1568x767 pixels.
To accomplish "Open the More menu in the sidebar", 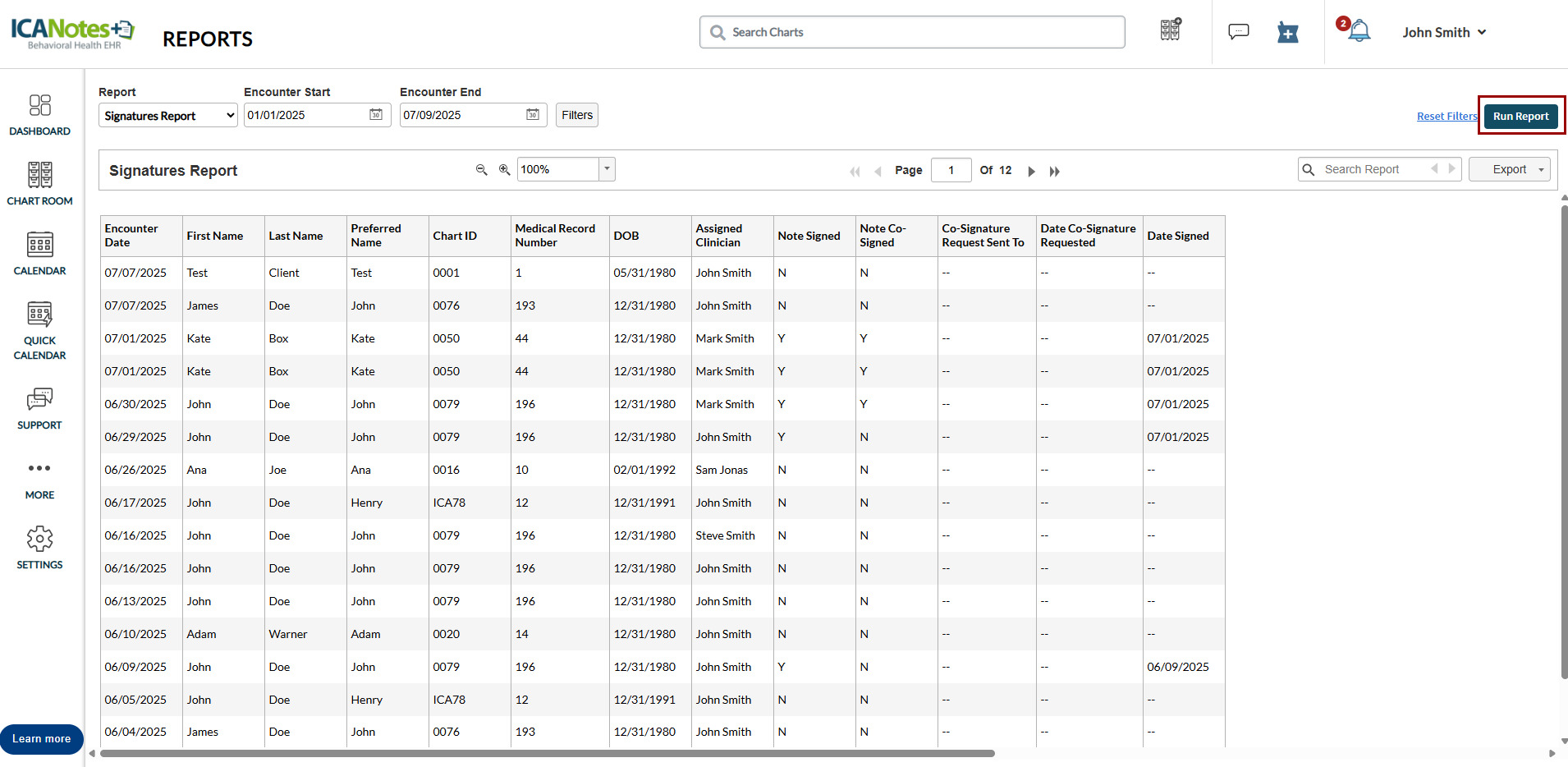I will pos(39,479).
